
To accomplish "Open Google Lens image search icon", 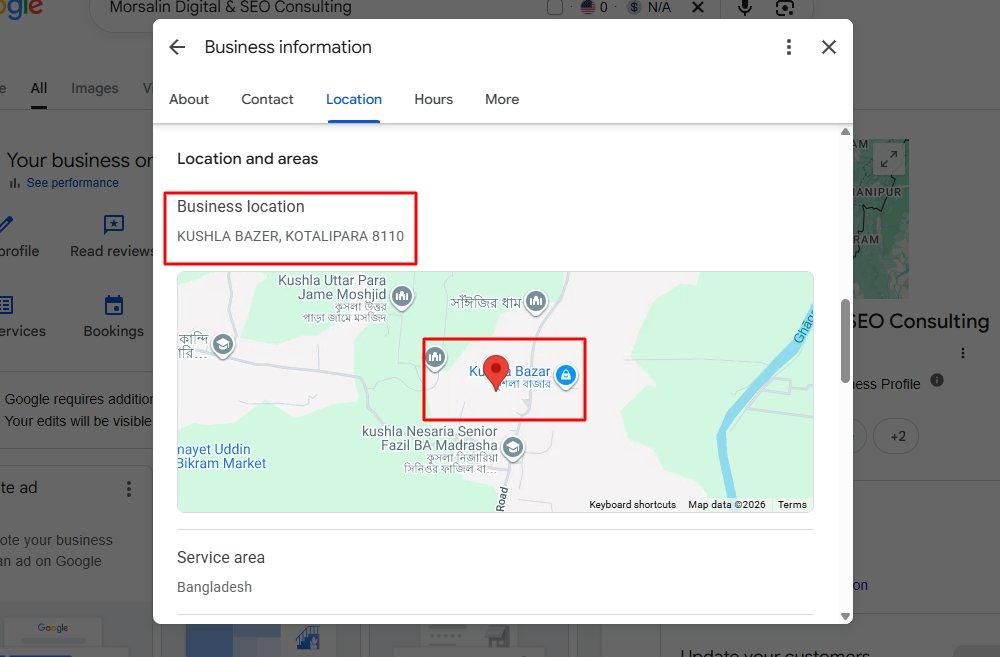I will [784, 8].
